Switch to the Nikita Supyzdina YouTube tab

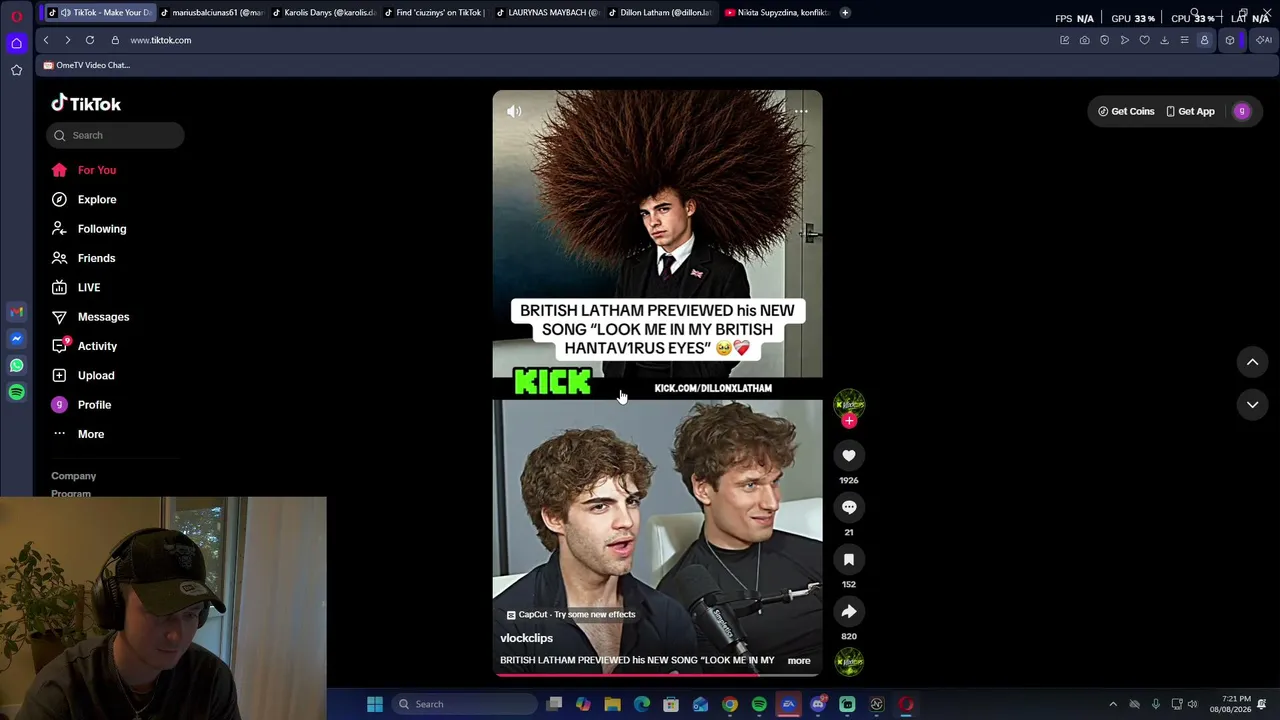pyautogui.click(x=777, y=13)
